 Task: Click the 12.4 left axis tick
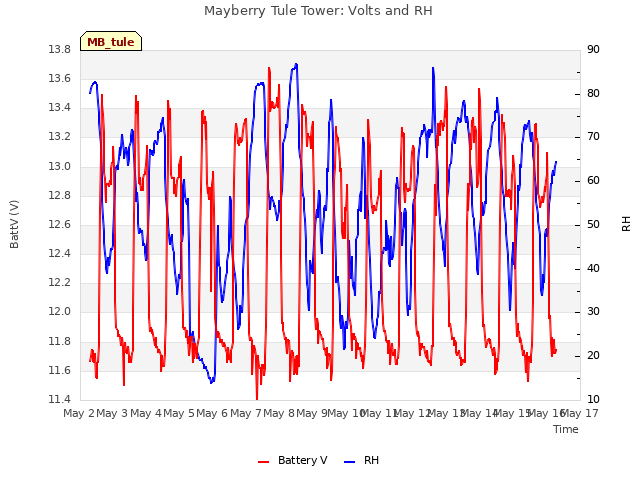coord(59,253)
